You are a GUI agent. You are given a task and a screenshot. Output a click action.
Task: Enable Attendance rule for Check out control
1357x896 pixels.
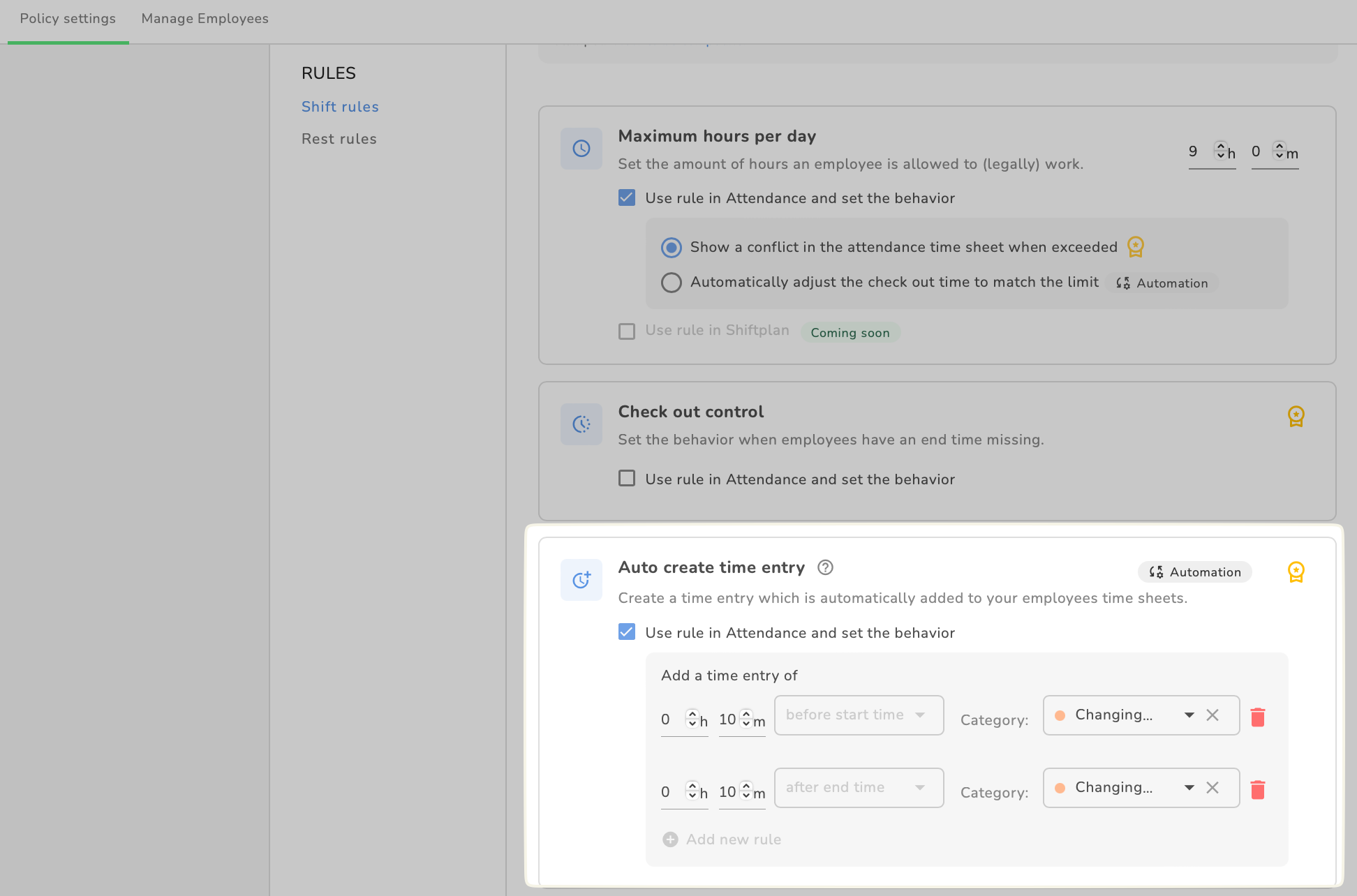[x=627, y=479]
